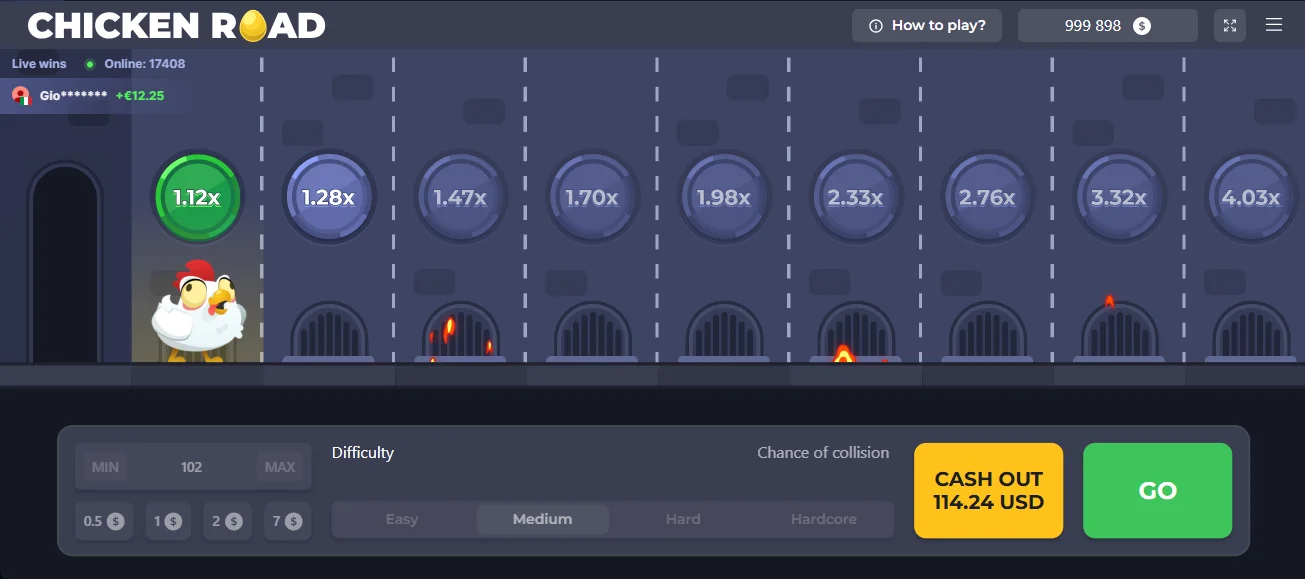Click the Gio player flag avatar
This screenshot has height=579, width=1305.
click(x=22, y=96)
